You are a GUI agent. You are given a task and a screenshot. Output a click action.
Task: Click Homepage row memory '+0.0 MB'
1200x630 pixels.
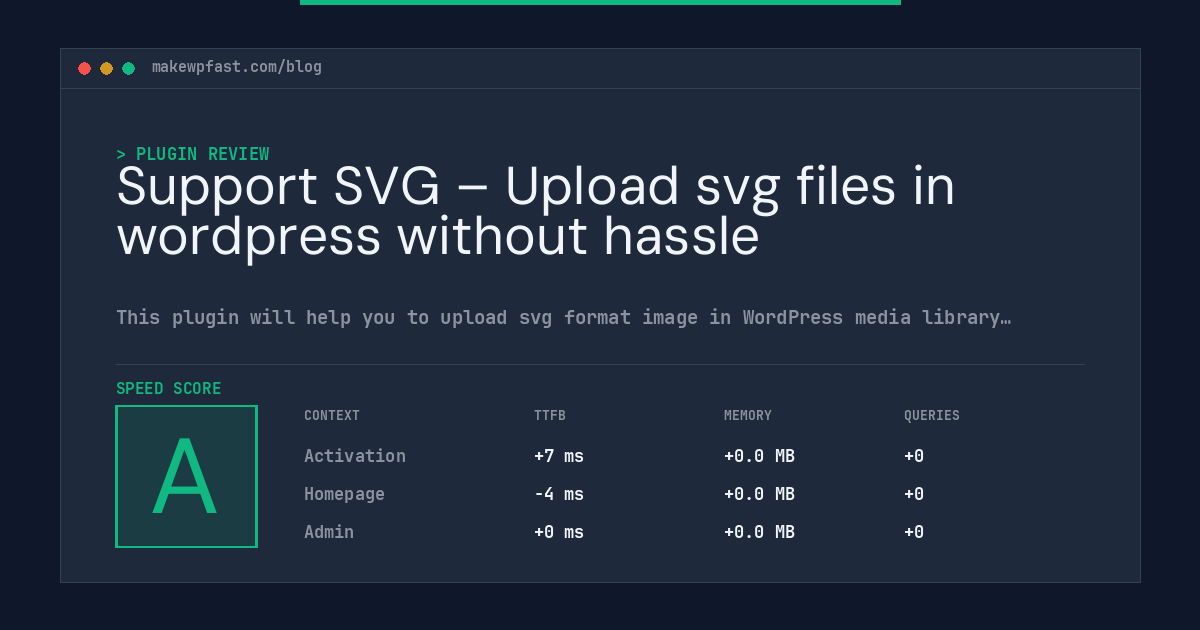pyautogui.click(x=759, y=494)
